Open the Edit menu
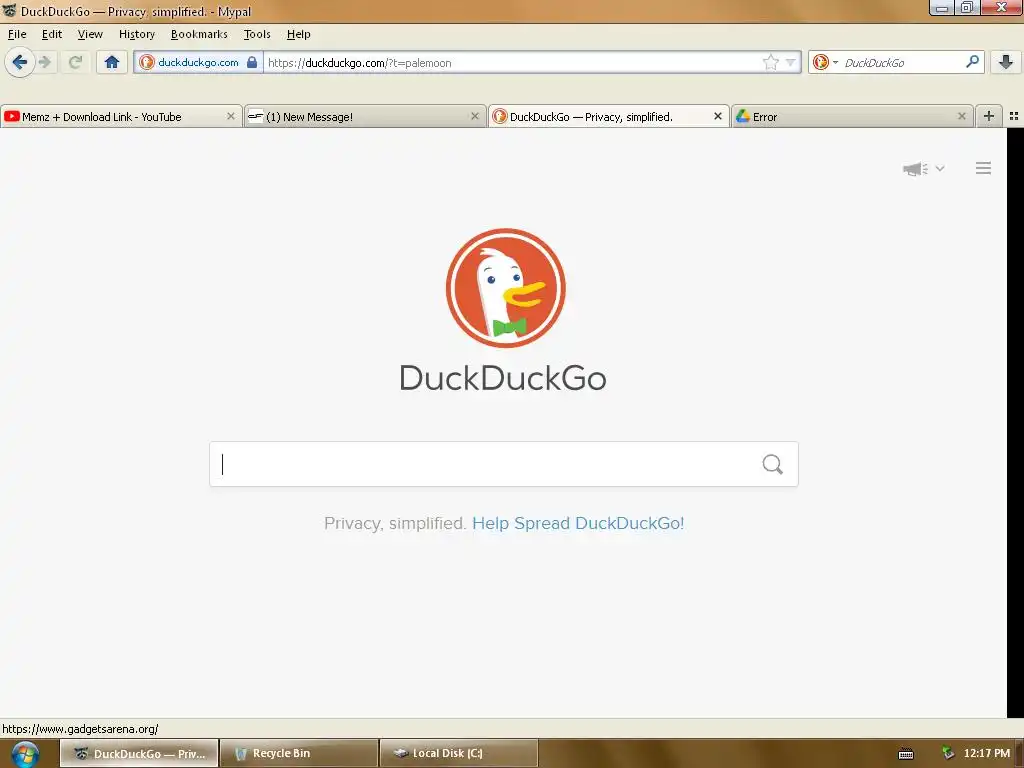 (52, 34)
